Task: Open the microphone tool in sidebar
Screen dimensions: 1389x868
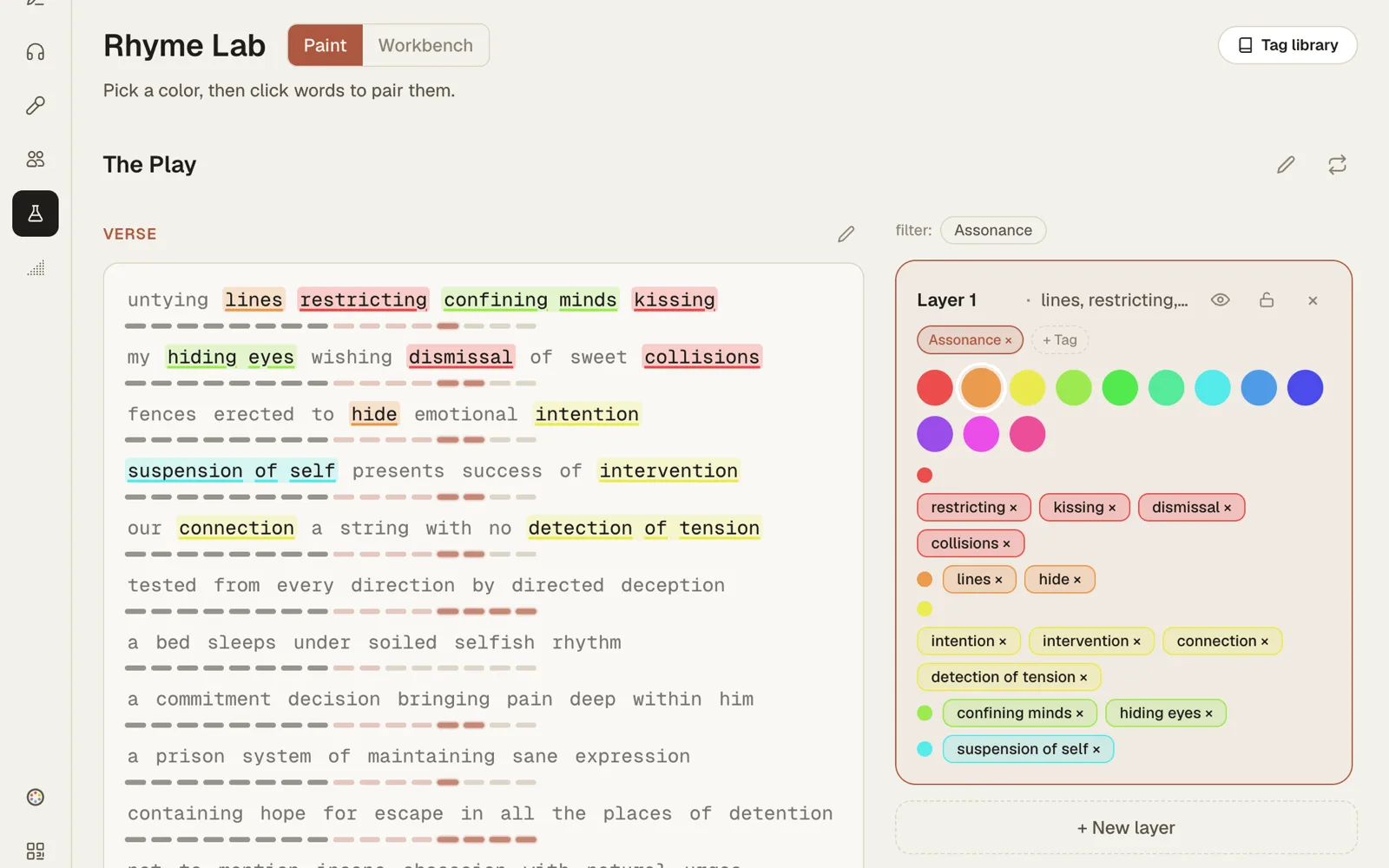Action: [36, 106]
